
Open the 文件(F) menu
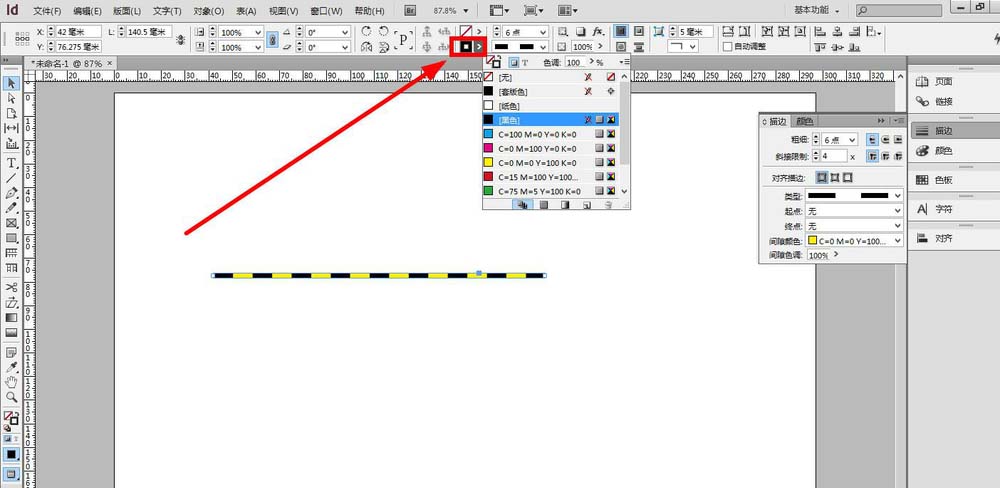(46, 11)
